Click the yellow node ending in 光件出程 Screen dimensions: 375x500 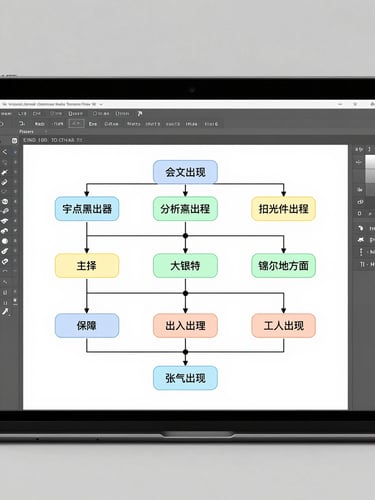tap(283, 209)
